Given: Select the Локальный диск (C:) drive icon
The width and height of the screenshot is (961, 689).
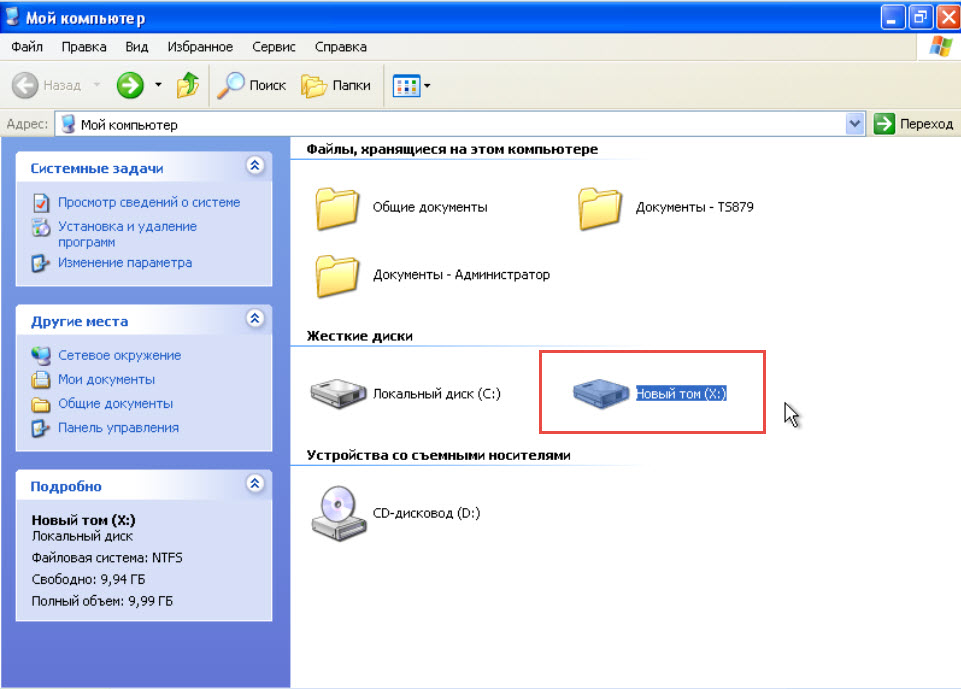Looking at the screenshot, I should 338,393.
